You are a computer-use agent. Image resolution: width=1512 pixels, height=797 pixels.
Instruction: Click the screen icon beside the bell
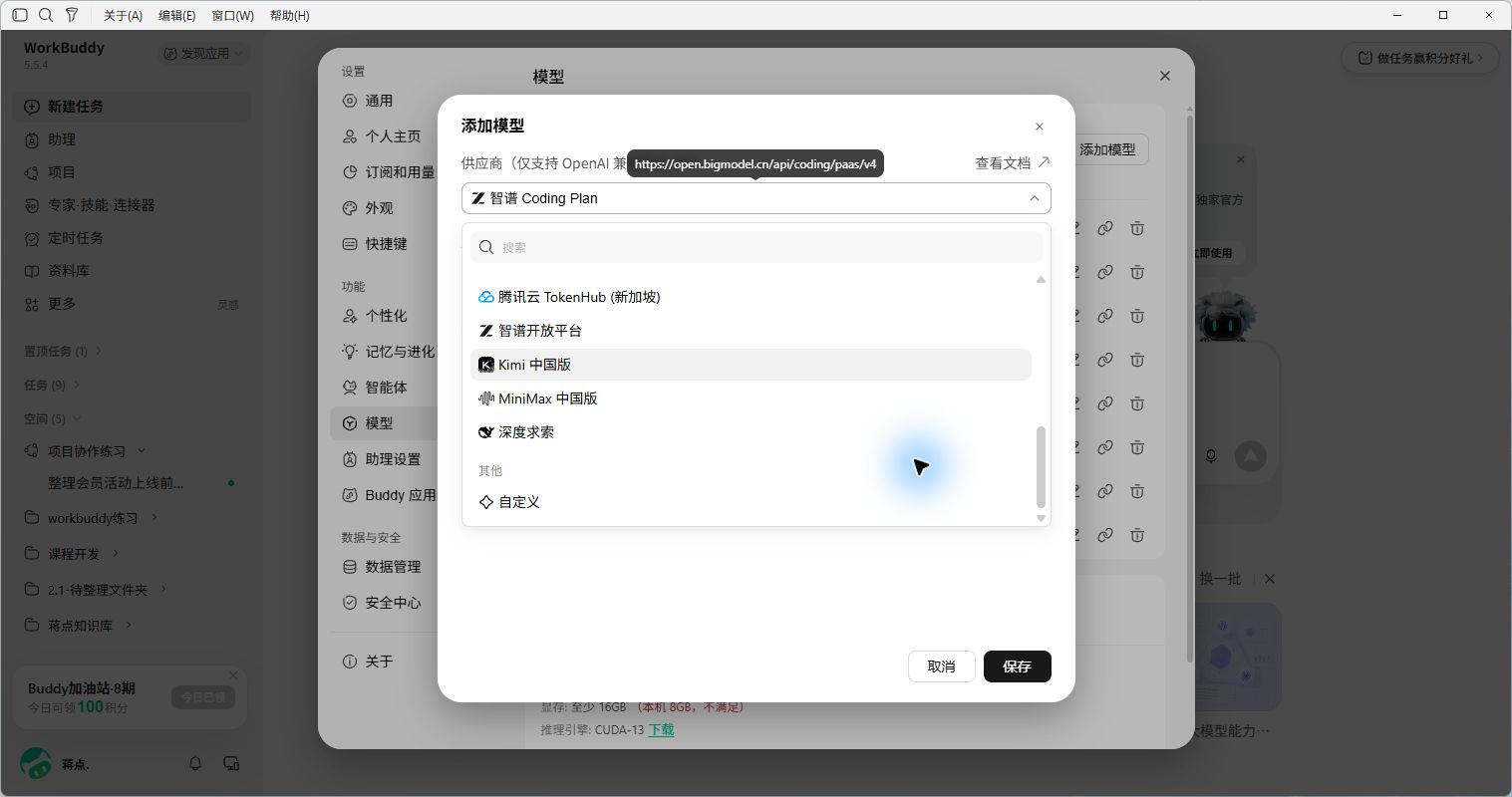click(x=231, y=763)
